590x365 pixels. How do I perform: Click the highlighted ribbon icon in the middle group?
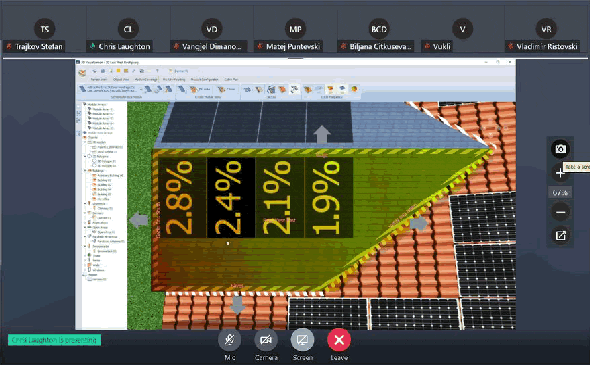(x=294, y=89)
